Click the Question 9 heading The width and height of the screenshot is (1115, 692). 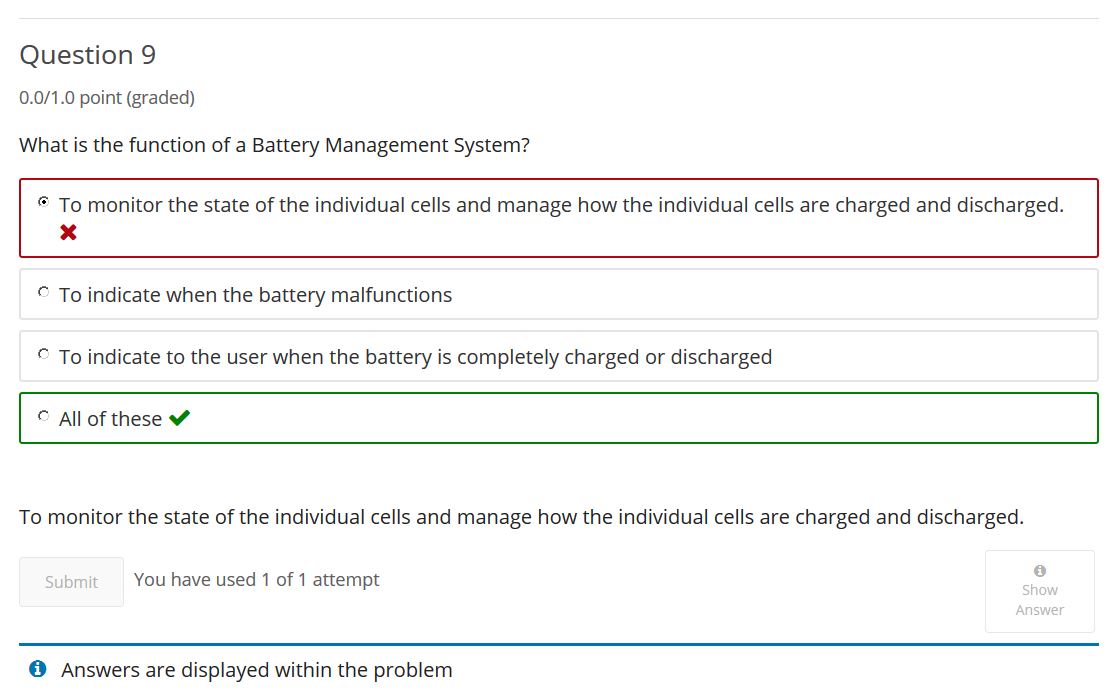(x=87, y=55)
